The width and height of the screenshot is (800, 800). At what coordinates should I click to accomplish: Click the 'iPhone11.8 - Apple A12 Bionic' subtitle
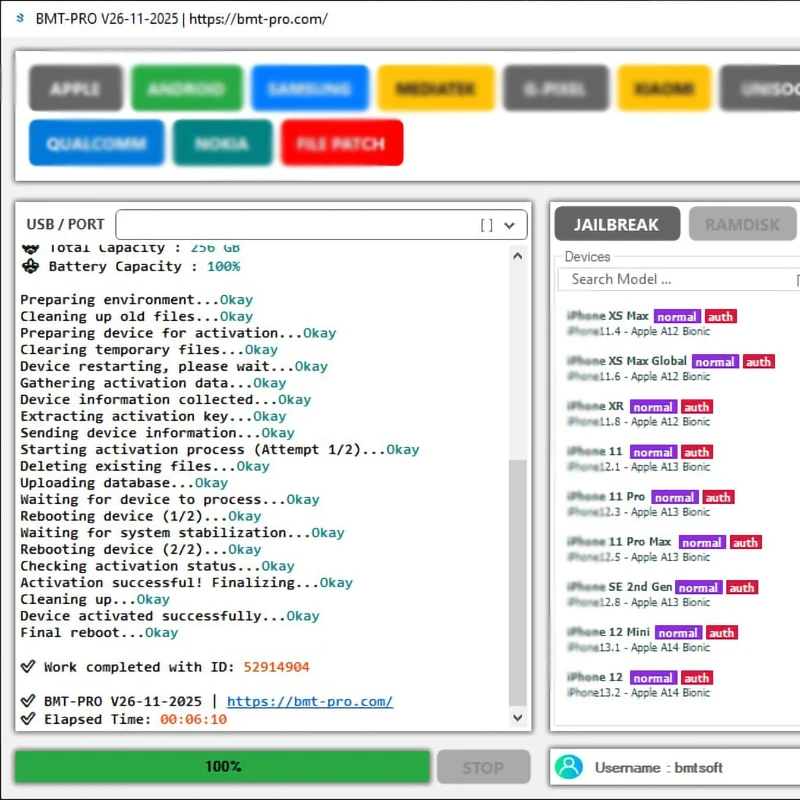click(638, 421)
